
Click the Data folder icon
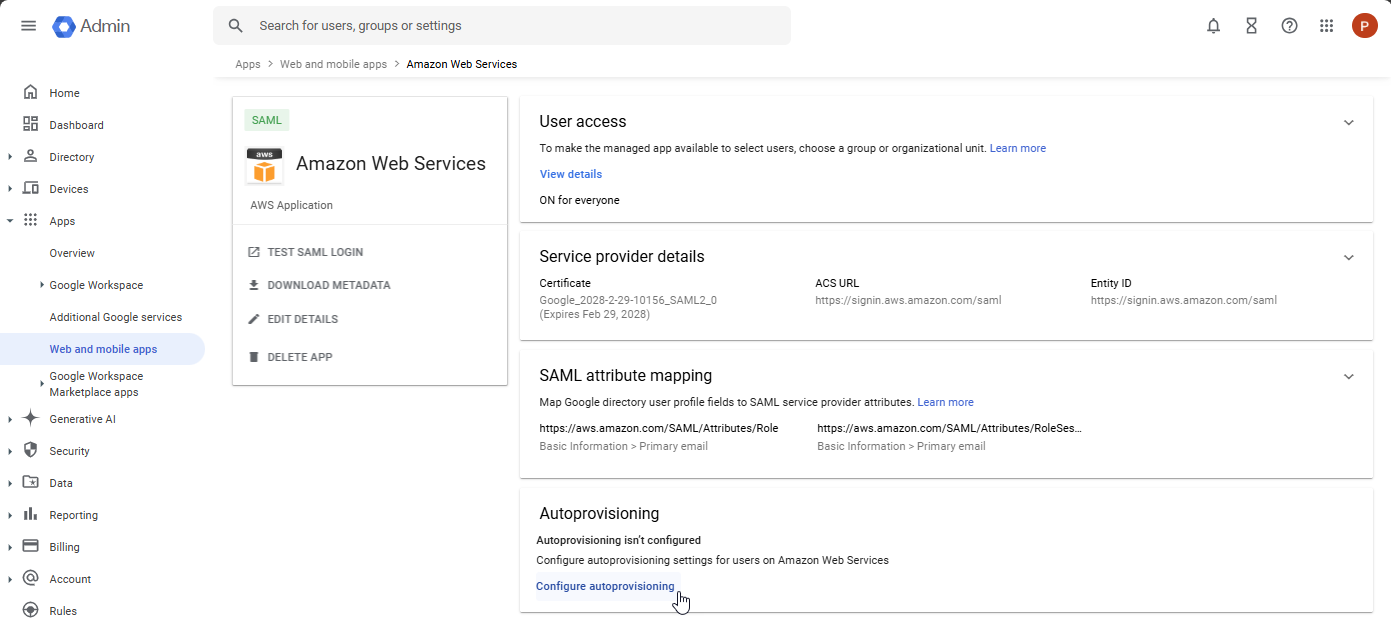click(x=30, y=483)
